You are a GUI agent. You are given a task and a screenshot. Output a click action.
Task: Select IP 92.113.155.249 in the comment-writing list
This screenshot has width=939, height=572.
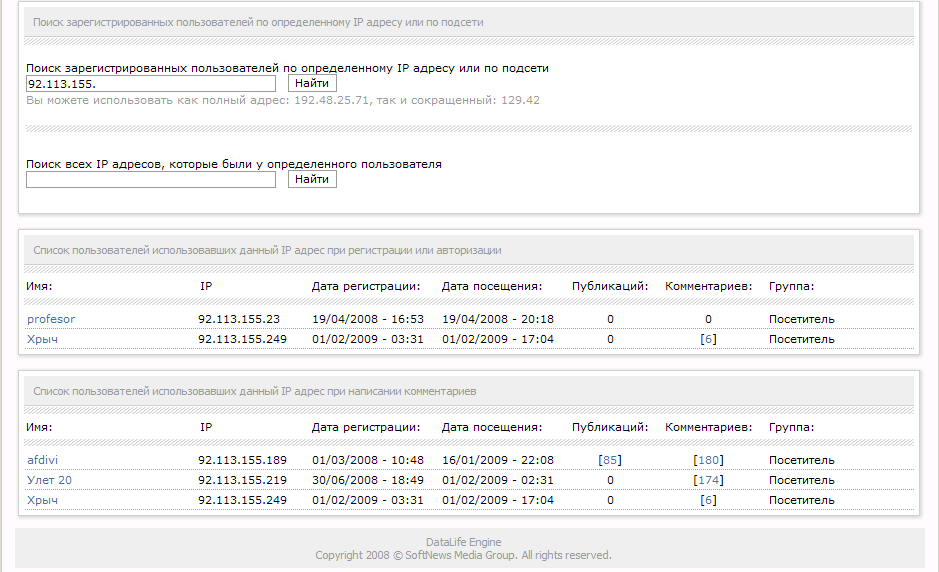click(243, 500)
